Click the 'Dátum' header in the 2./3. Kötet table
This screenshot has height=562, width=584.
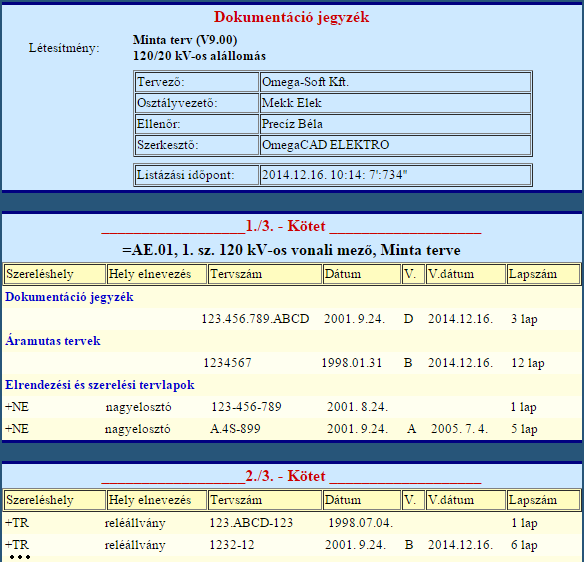click(362, 500)
